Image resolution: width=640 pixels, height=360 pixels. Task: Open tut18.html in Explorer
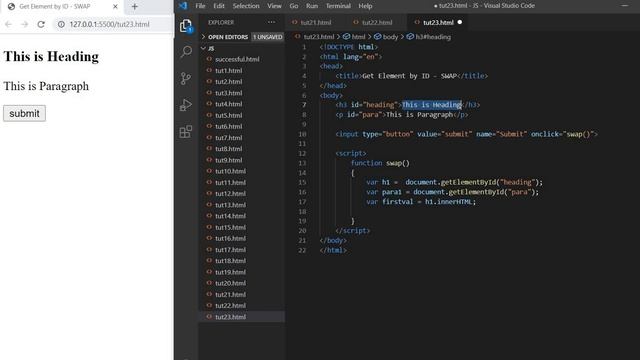click(x=242, y=261)
